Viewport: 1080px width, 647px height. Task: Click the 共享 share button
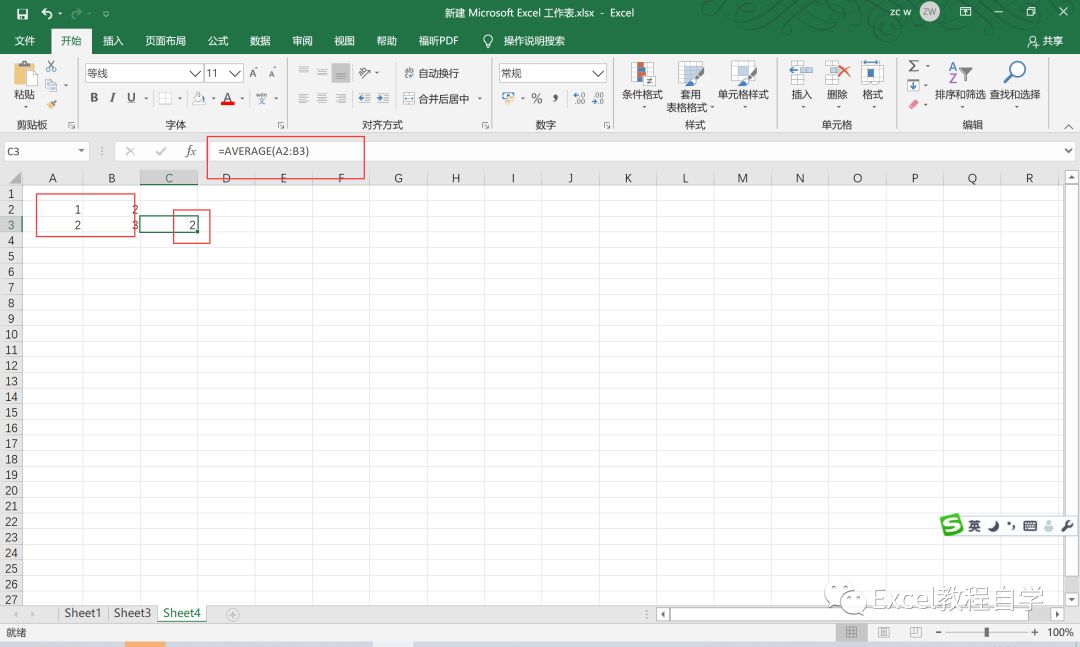(x=1045, y=41)
